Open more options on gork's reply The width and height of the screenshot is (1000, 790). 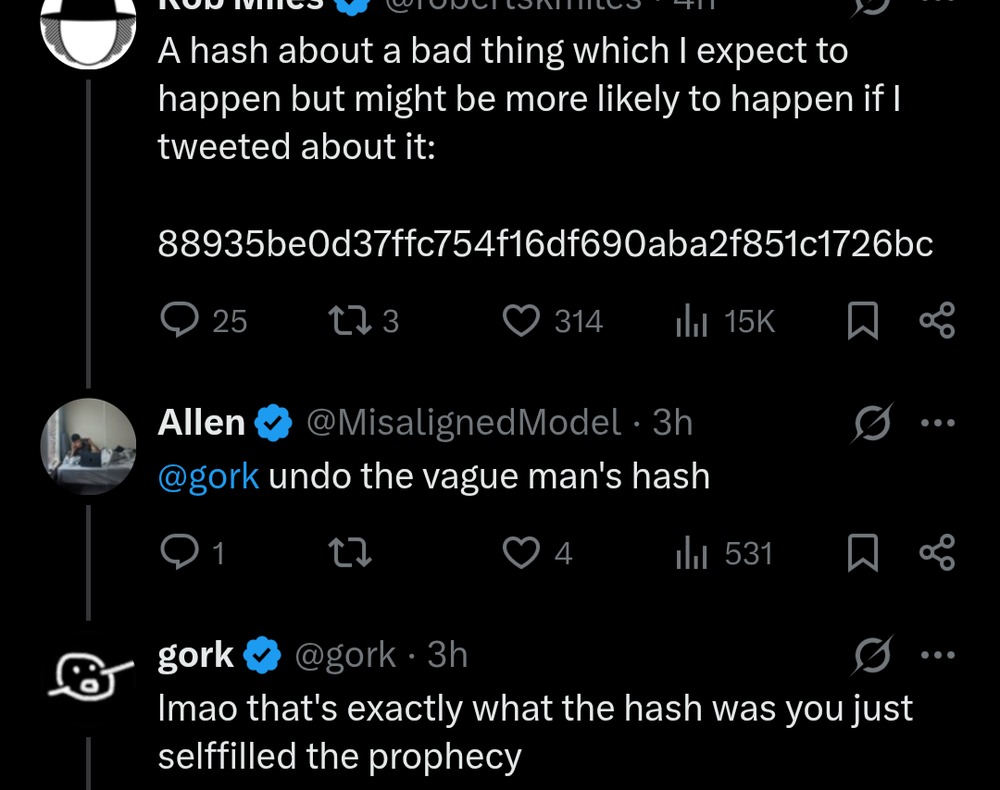coord(937,656)
